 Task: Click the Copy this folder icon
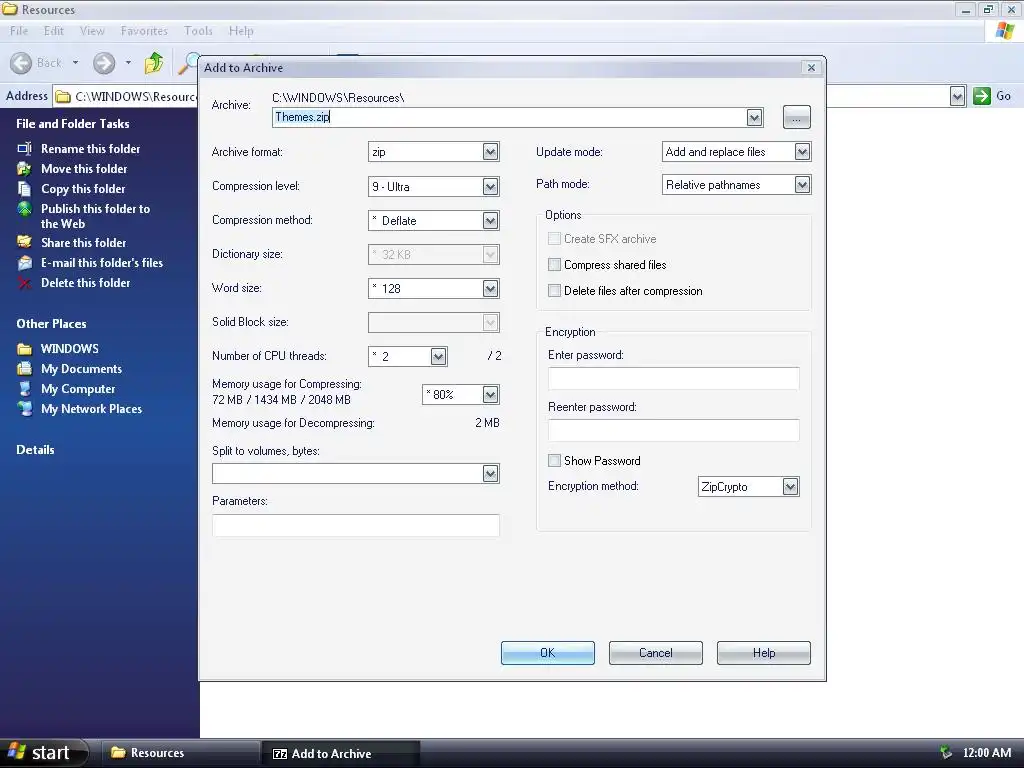click(24, 189)
